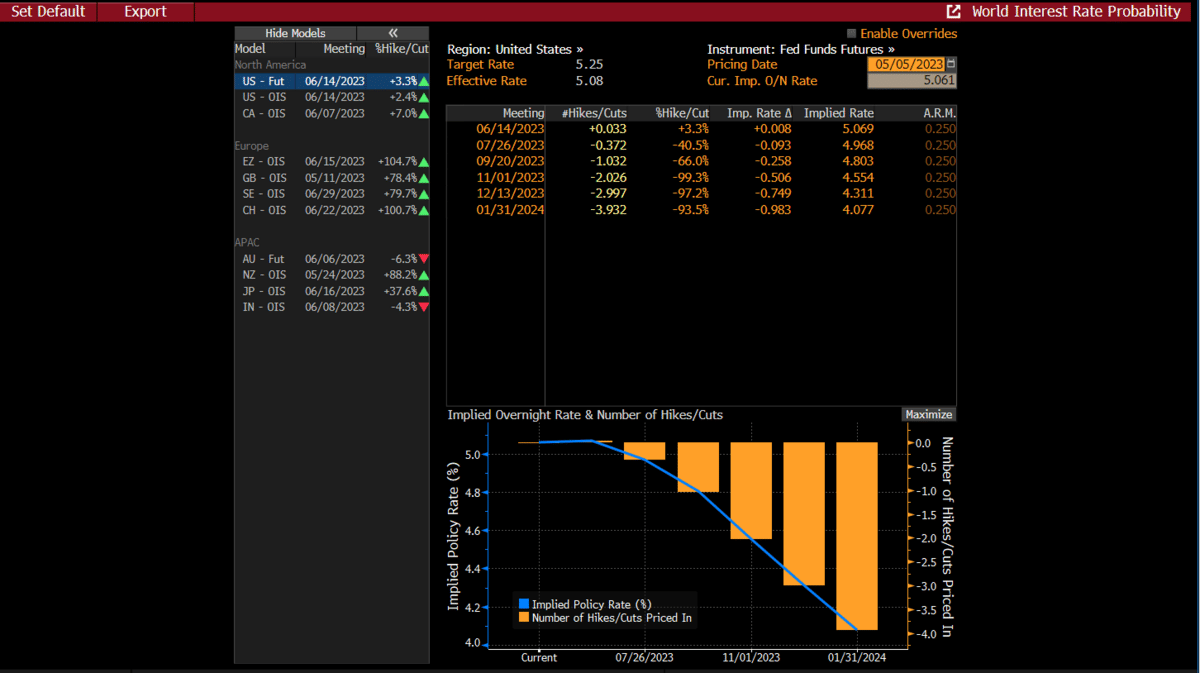Open the Instrument: Fed Funds Futures selector
The image size is (1200, 673).
click(800, 49)
